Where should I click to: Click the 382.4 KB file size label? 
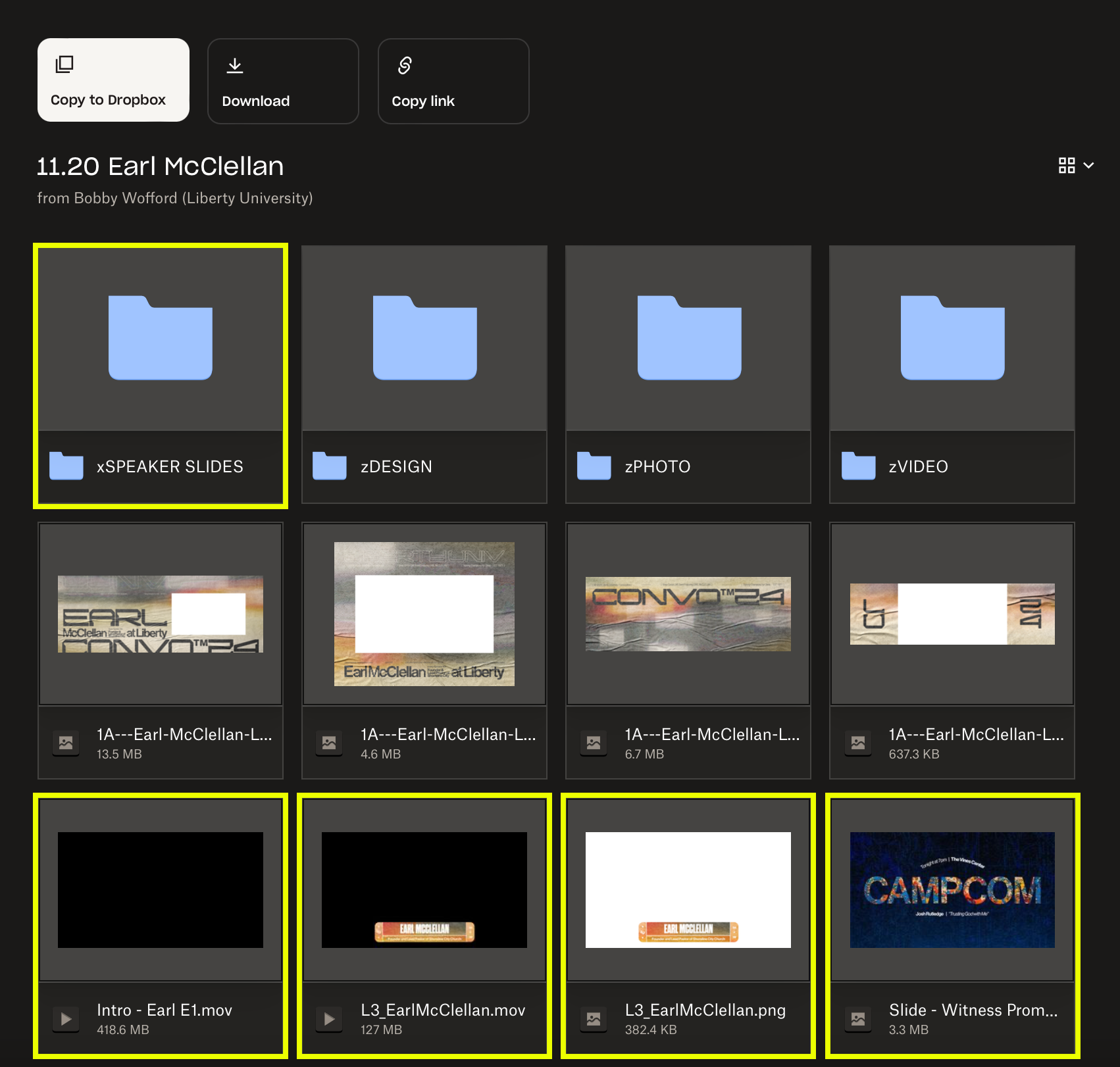[x=651, y=1030]
